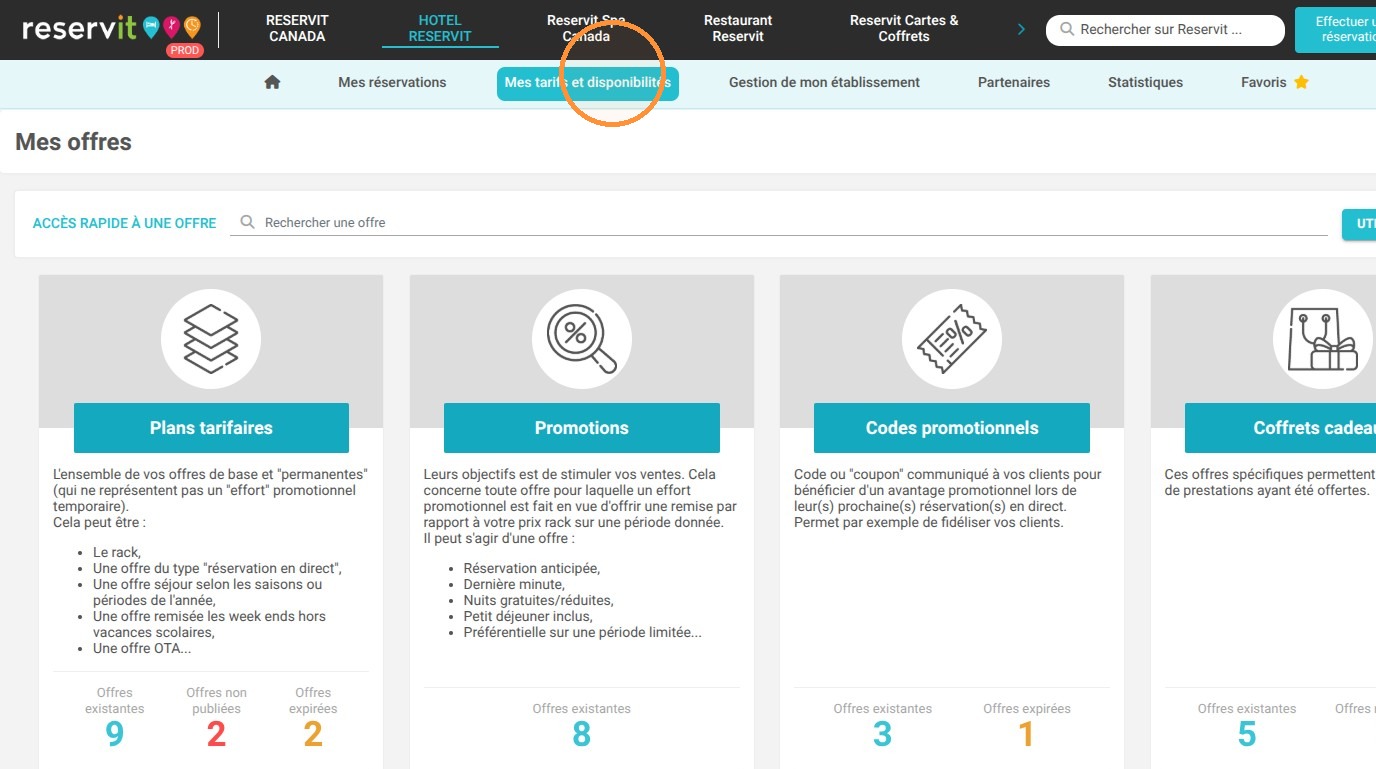Click the Reservit logo
Viewport: 1376px width, 769px height.
(111, 28)
